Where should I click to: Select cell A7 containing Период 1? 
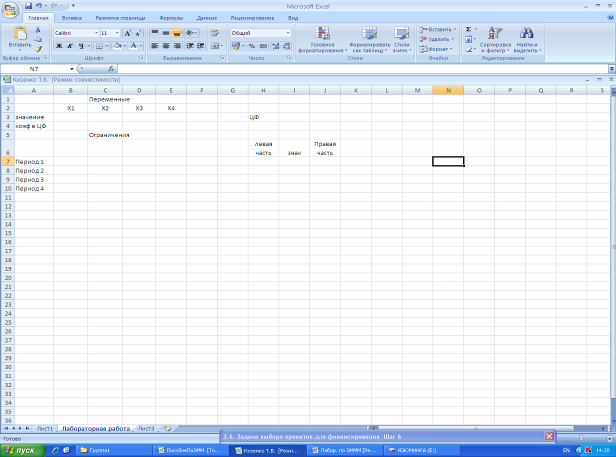tap(34, 162)
